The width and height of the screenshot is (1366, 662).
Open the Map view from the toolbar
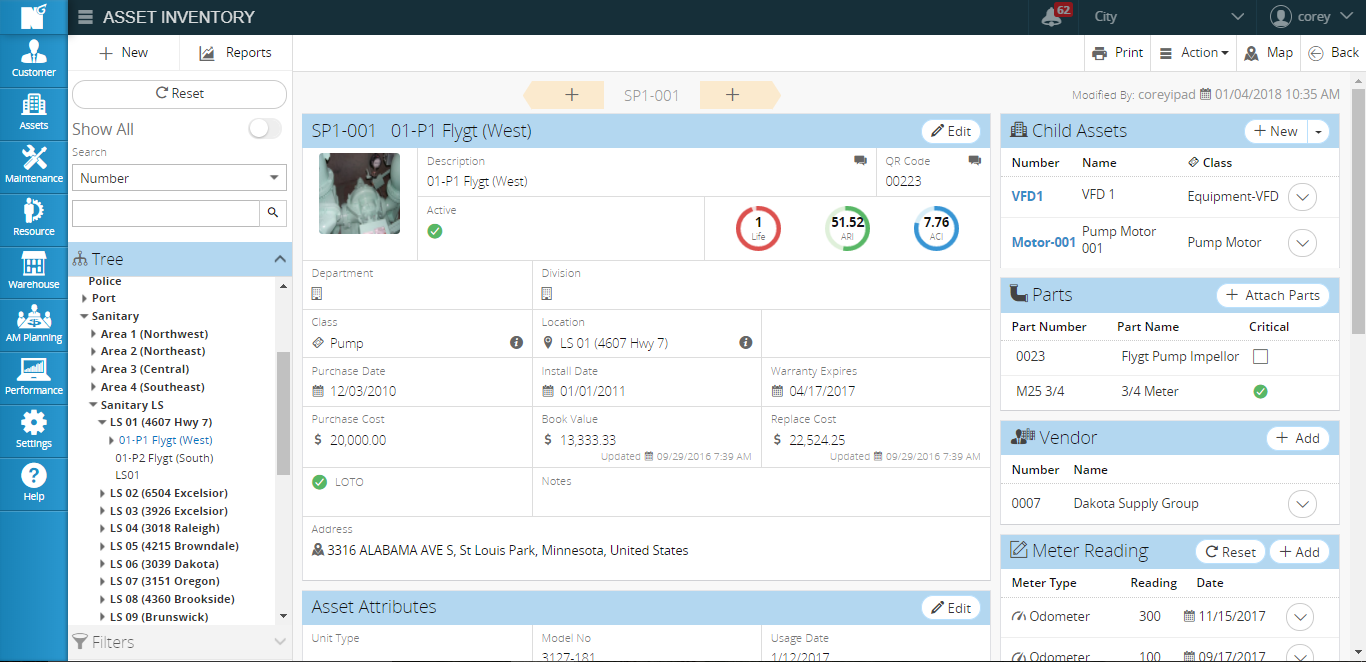coord(1268,52)
